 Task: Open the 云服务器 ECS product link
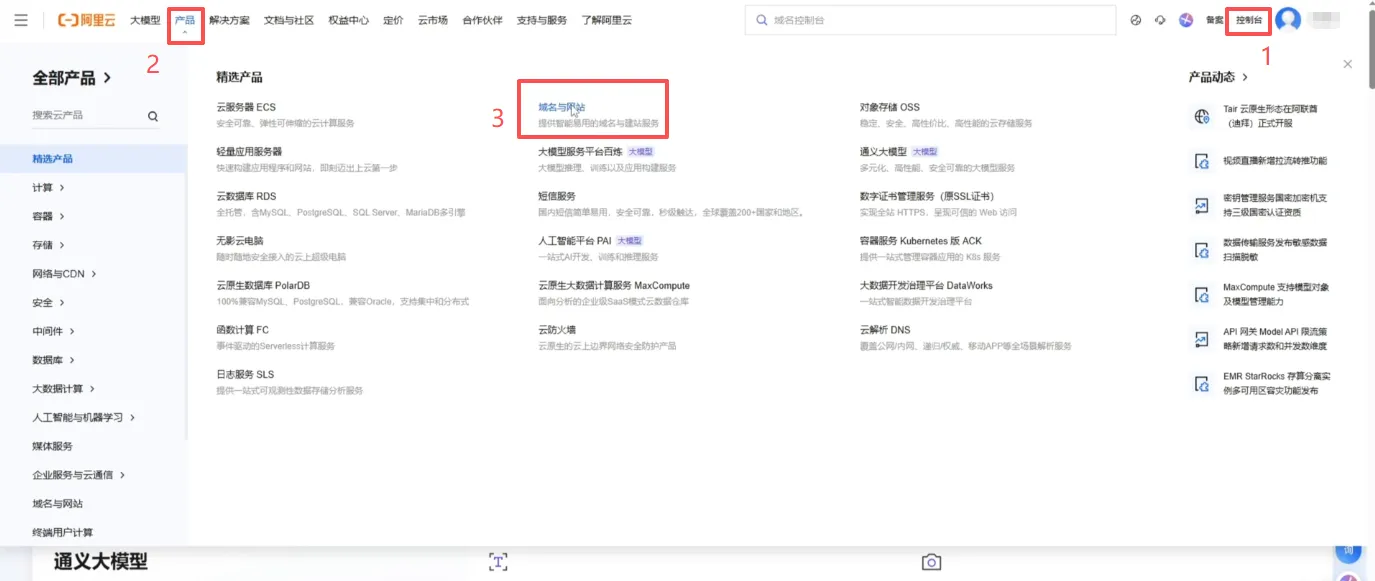point(246,107)
